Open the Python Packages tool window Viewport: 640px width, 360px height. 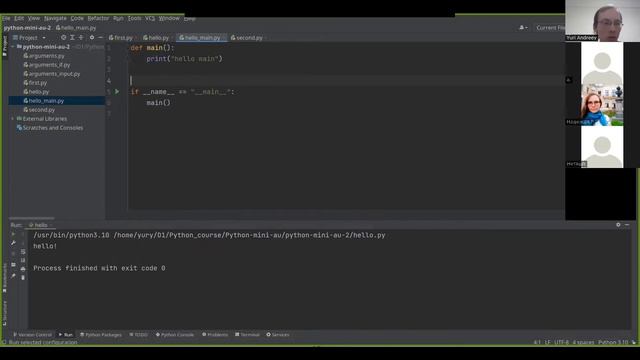point(100,335)
